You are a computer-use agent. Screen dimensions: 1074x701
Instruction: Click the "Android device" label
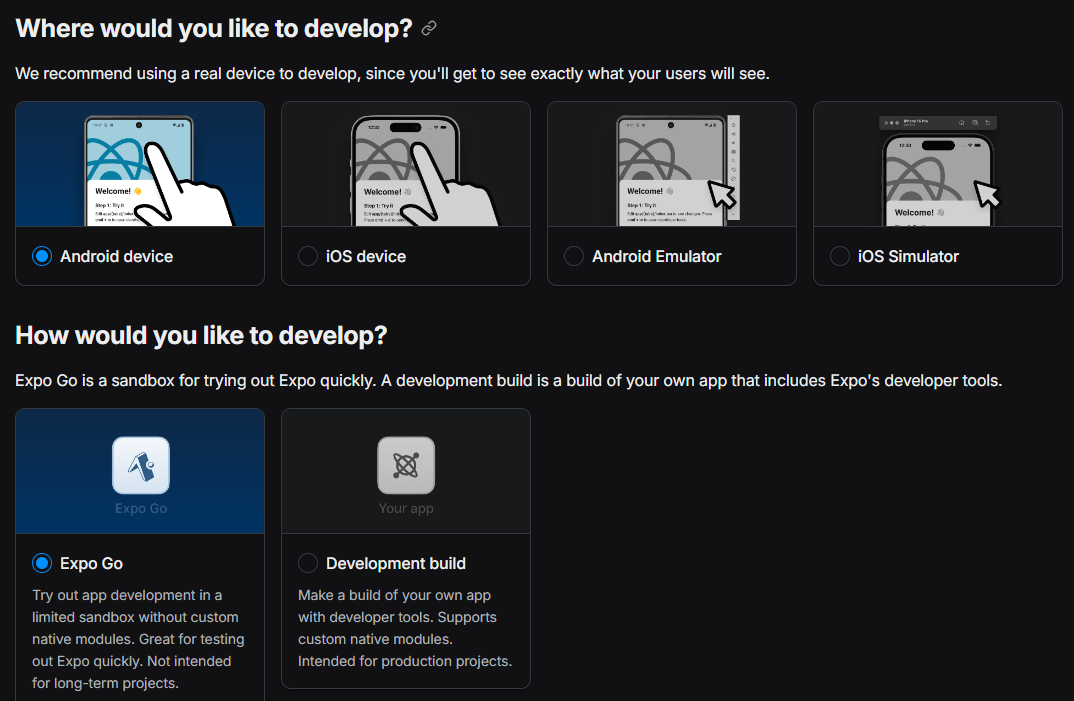click(x=116, y=256)
